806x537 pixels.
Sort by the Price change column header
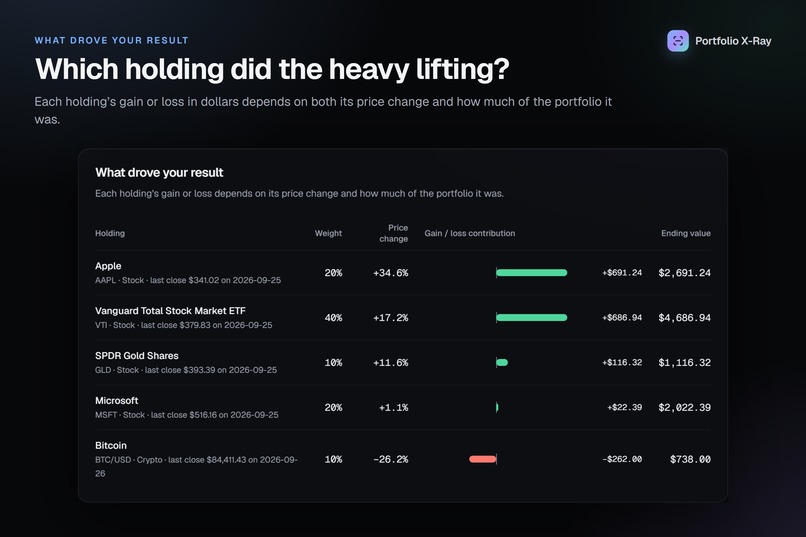(x=394, y=233)
